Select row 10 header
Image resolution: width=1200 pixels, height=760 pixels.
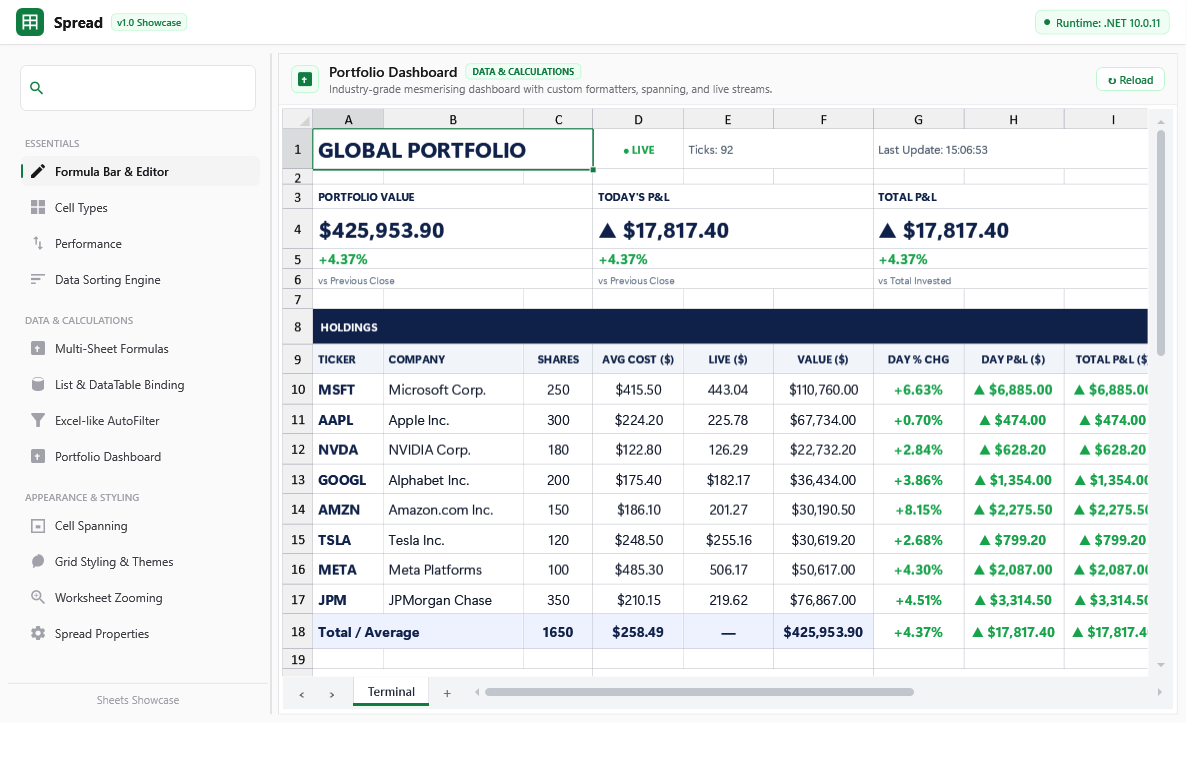pyautogui.click(x=297, y=389)
